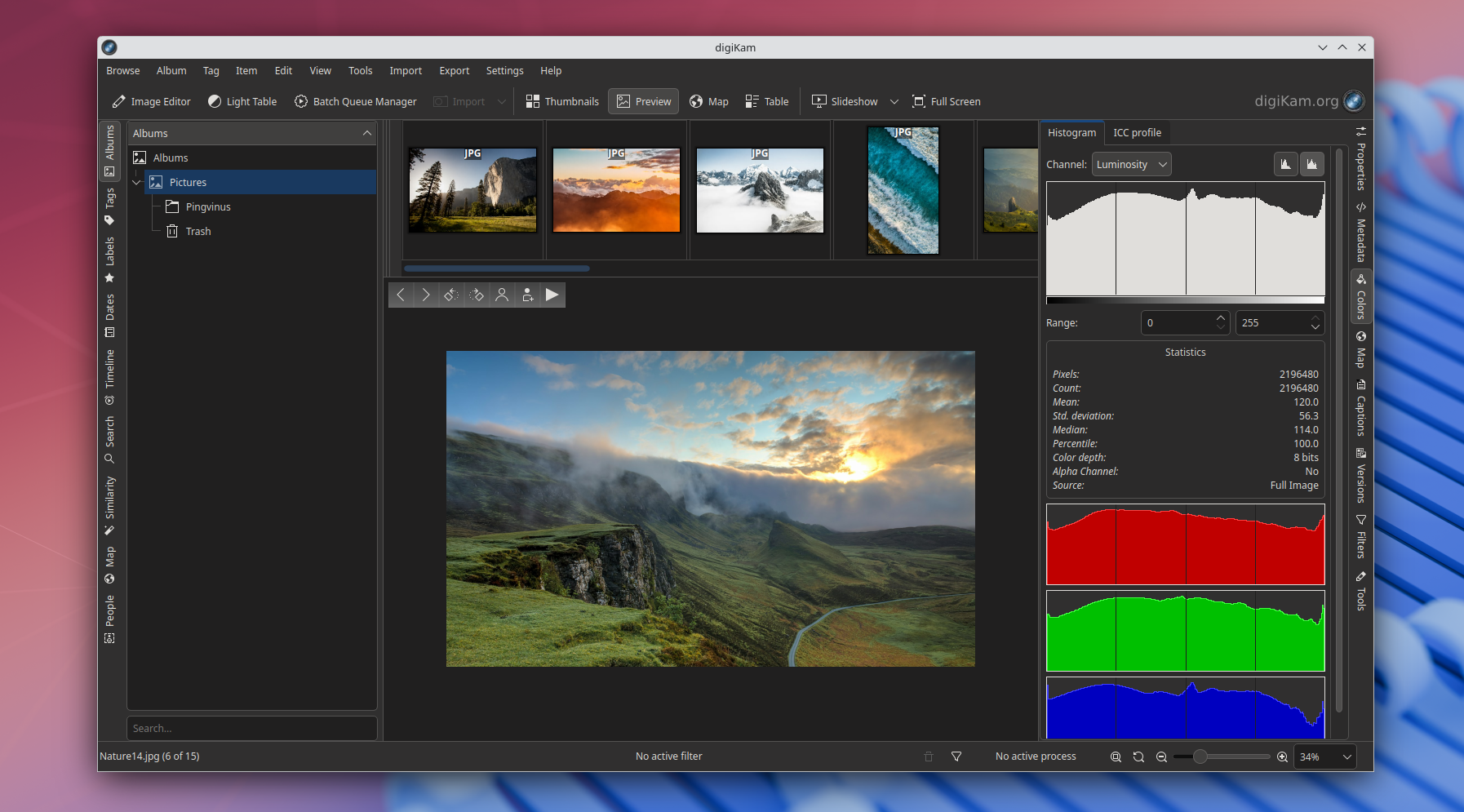Click the zoom-to-fit icon in status bar

[1116, 757]
